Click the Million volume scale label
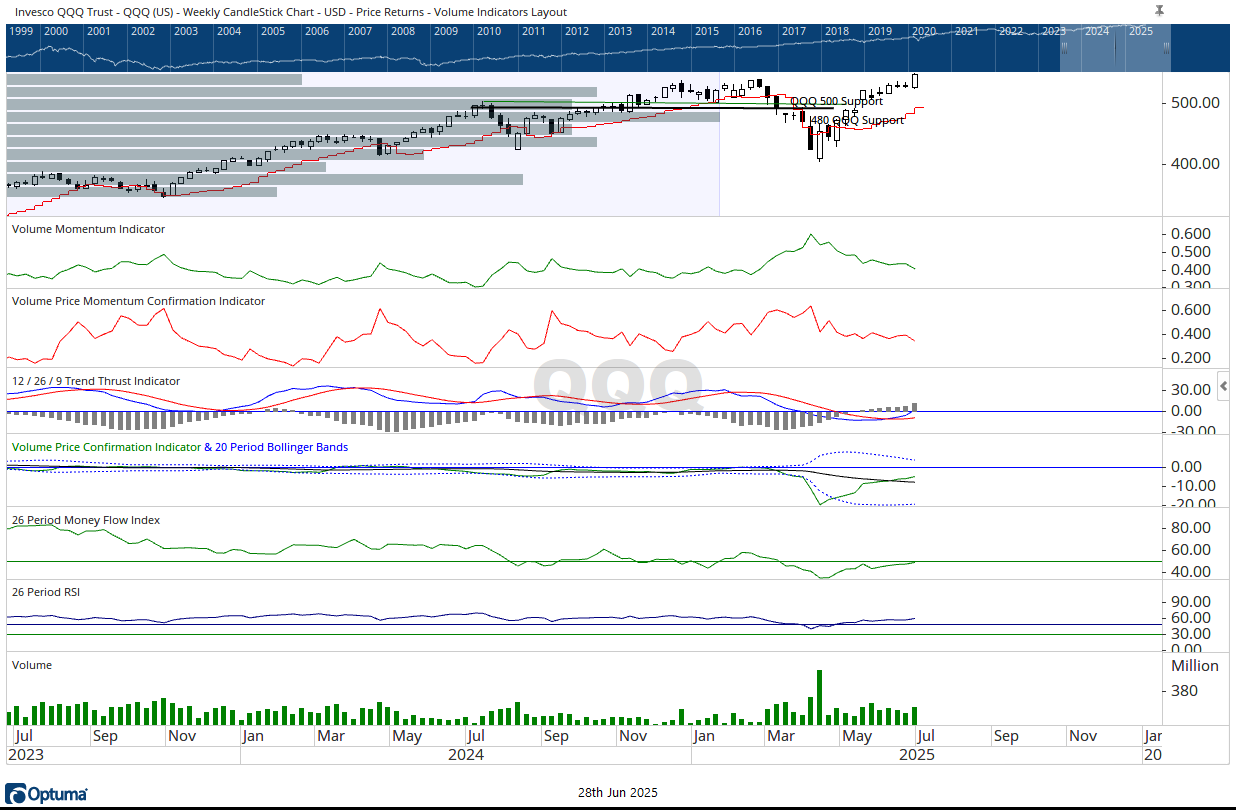 tap(1195, 666)
